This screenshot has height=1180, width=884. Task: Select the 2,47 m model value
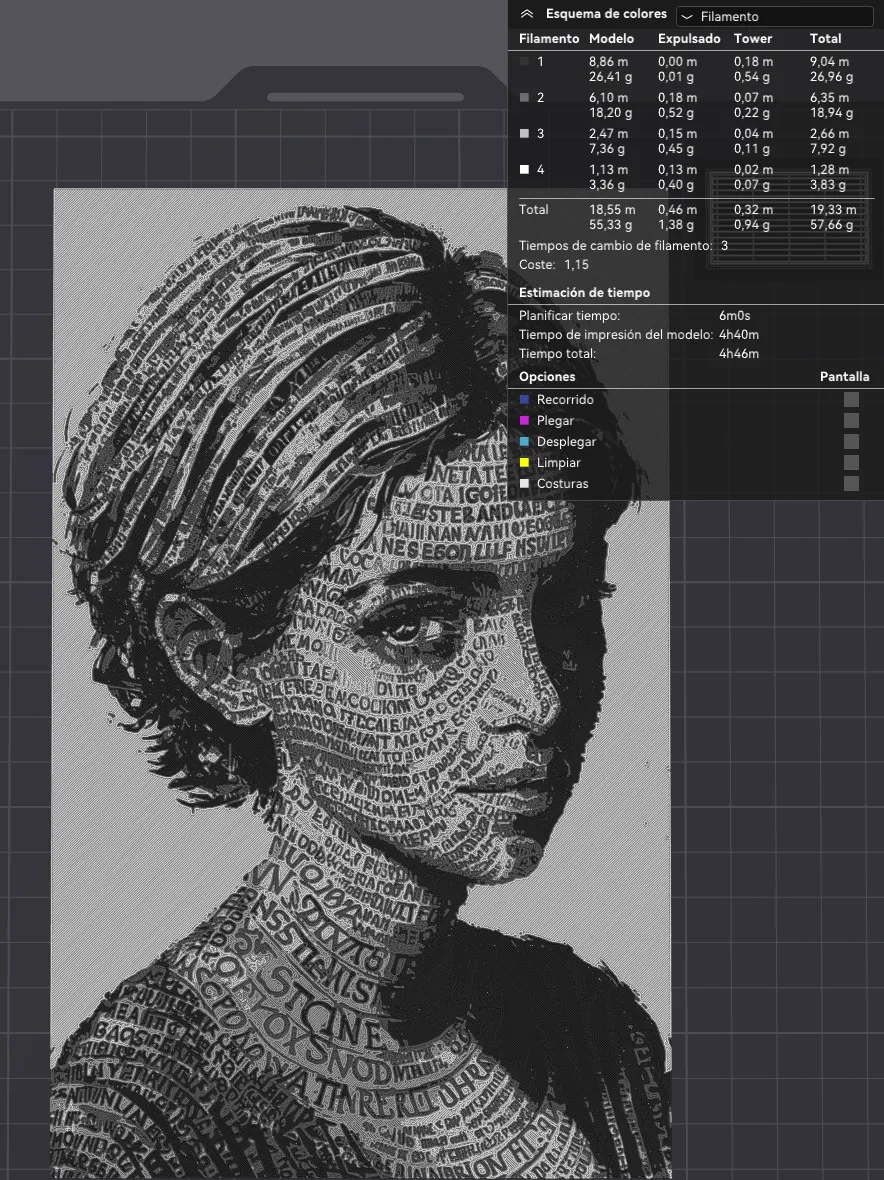(608, 134)
